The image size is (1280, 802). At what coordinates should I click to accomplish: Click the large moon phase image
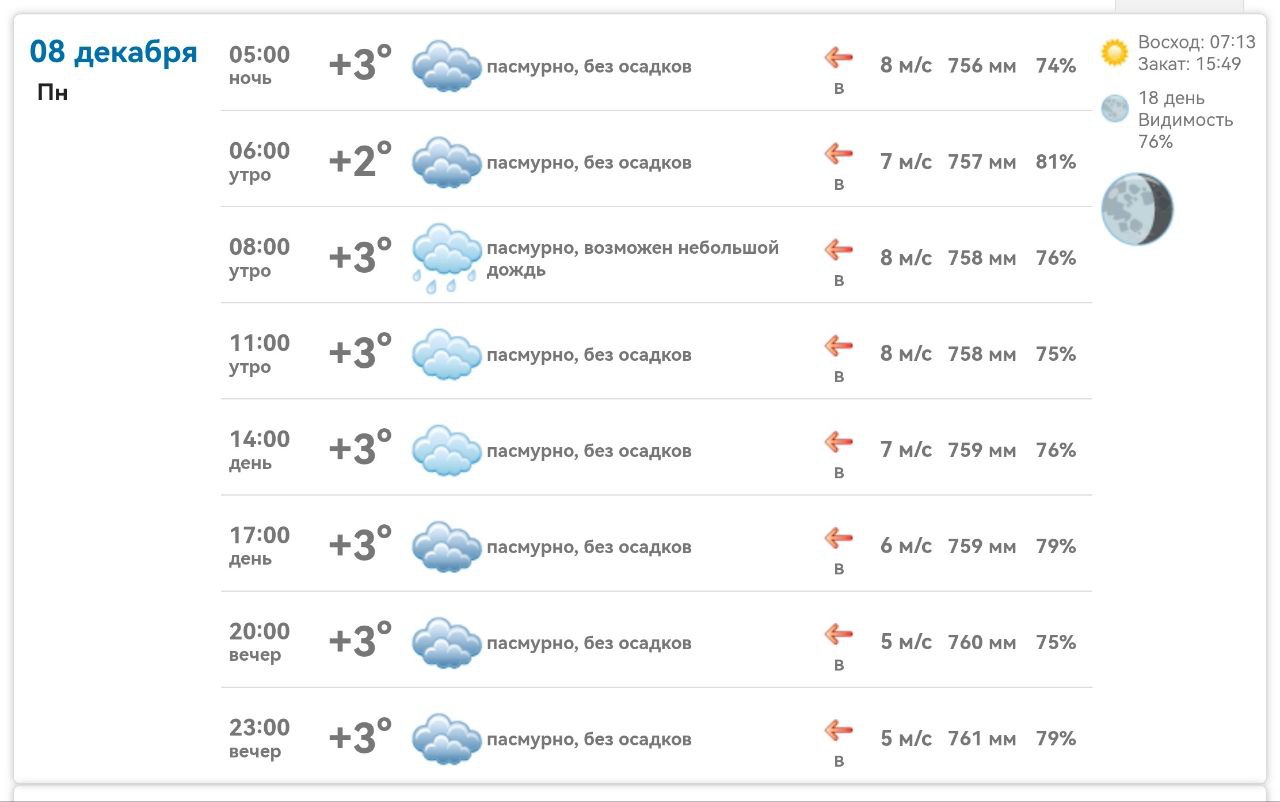click(x=1137, y=209)
